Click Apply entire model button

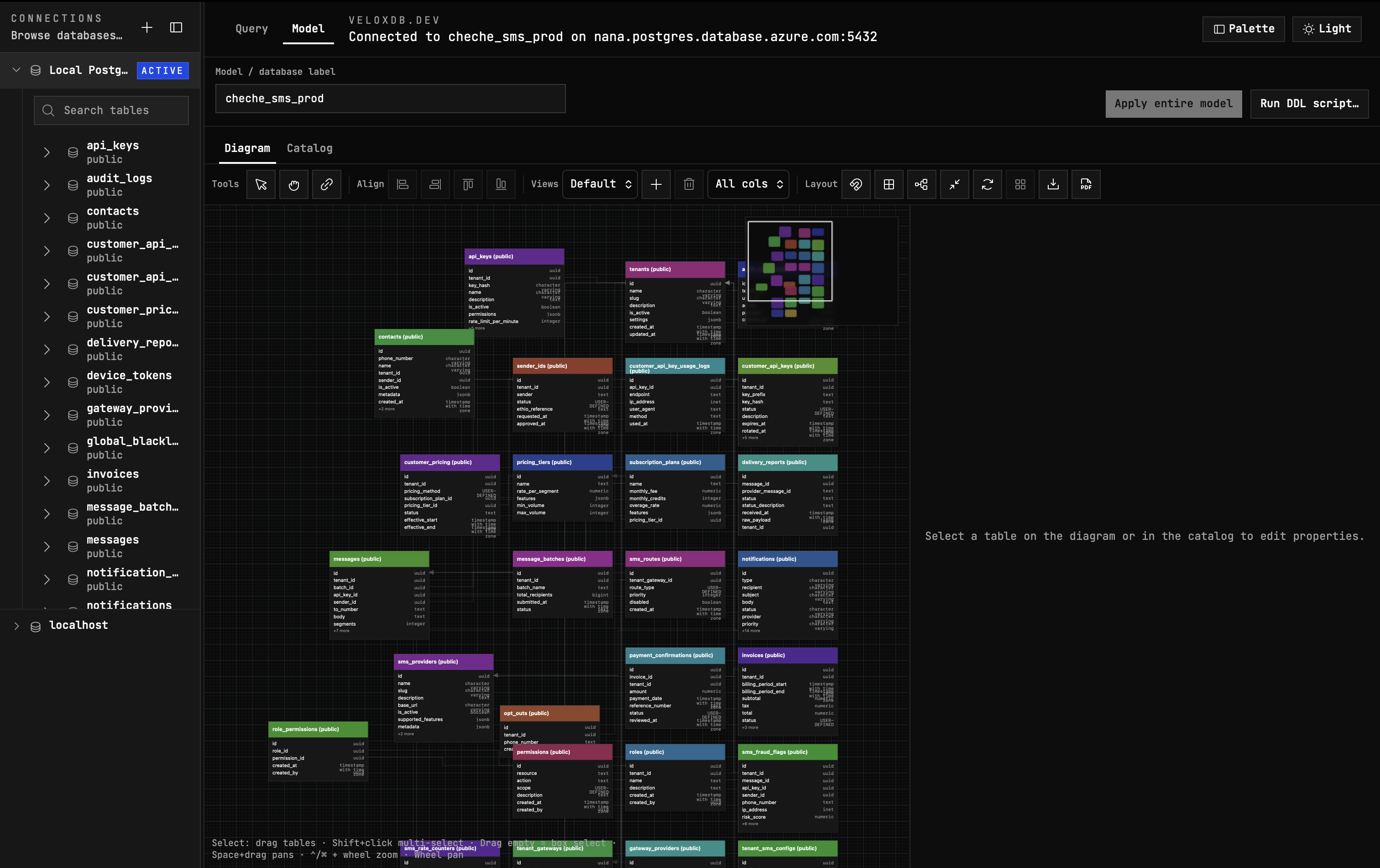click(x=1173, y=104)
